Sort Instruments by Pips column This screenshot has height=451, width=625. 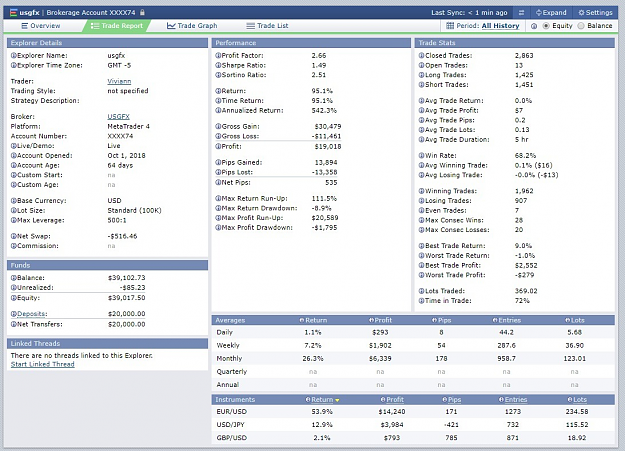pyautogui.click(x=454, y=400)
